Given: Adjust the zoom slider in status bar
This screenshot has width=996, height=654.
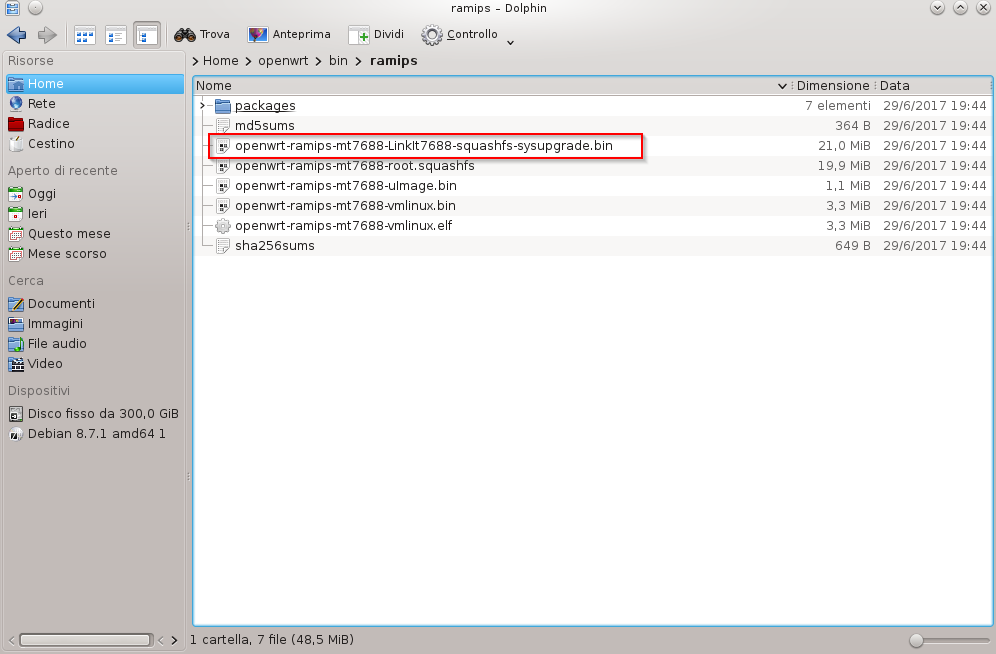Looking at the screenshot, I should [917, 640].
